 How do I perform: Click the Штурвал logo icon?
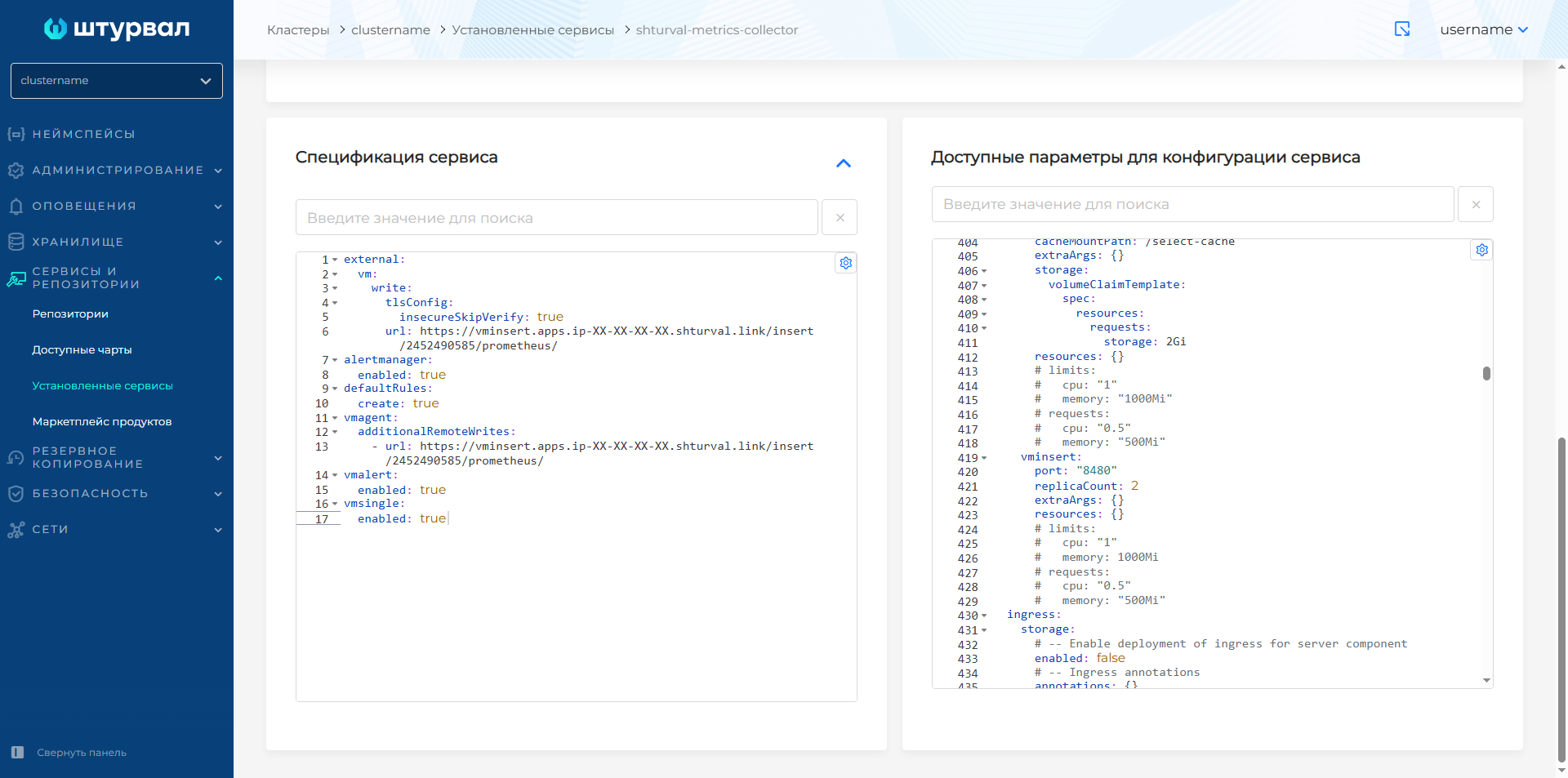coord(55,29)
